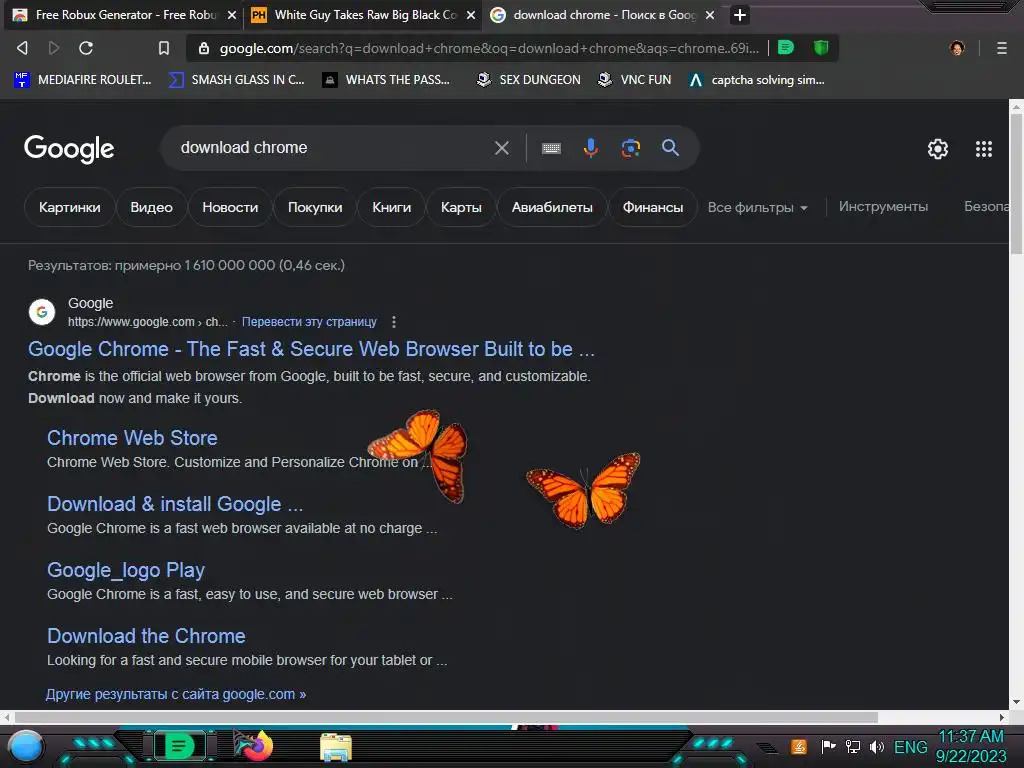Click the magnifier search button

pyautogui.click(x=670, y=148)
